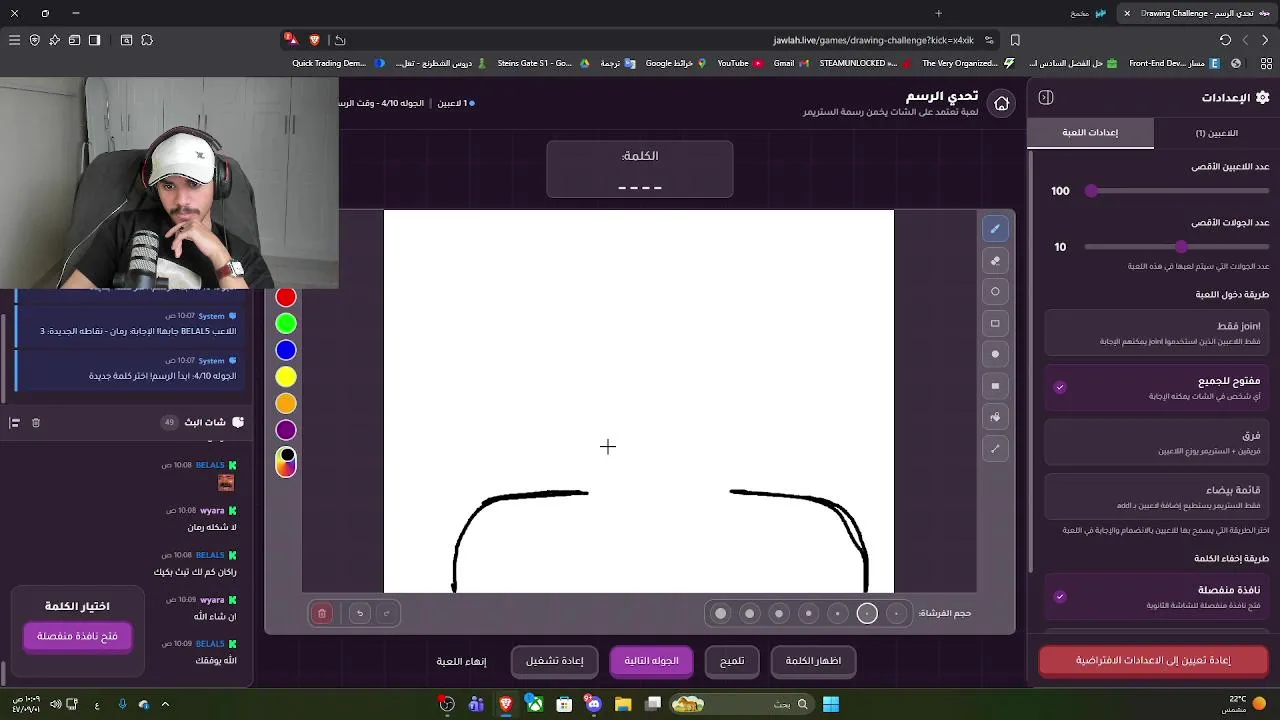Open the STEAMUNLOCKED bookmark

(x=866, y=63)
